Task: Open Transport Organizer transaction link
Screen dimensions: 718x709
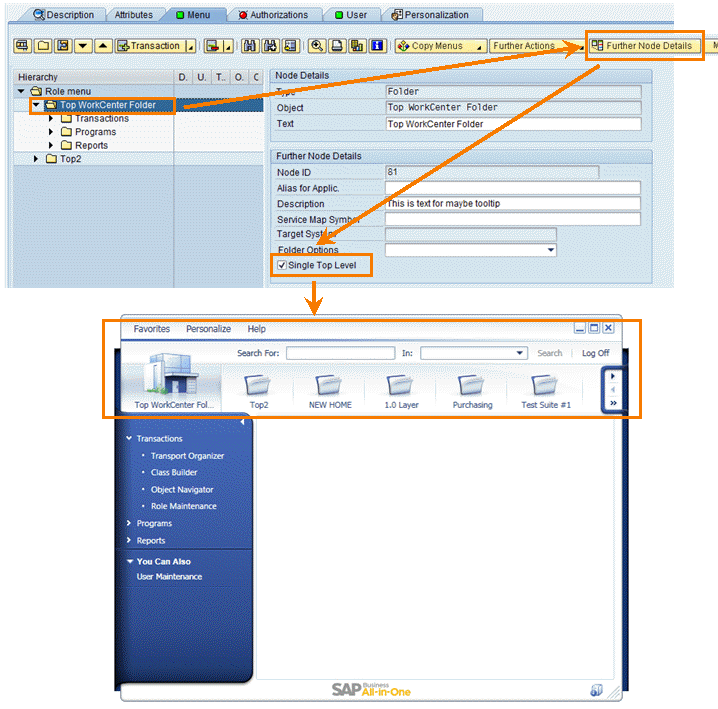Action: click(187, 456)
